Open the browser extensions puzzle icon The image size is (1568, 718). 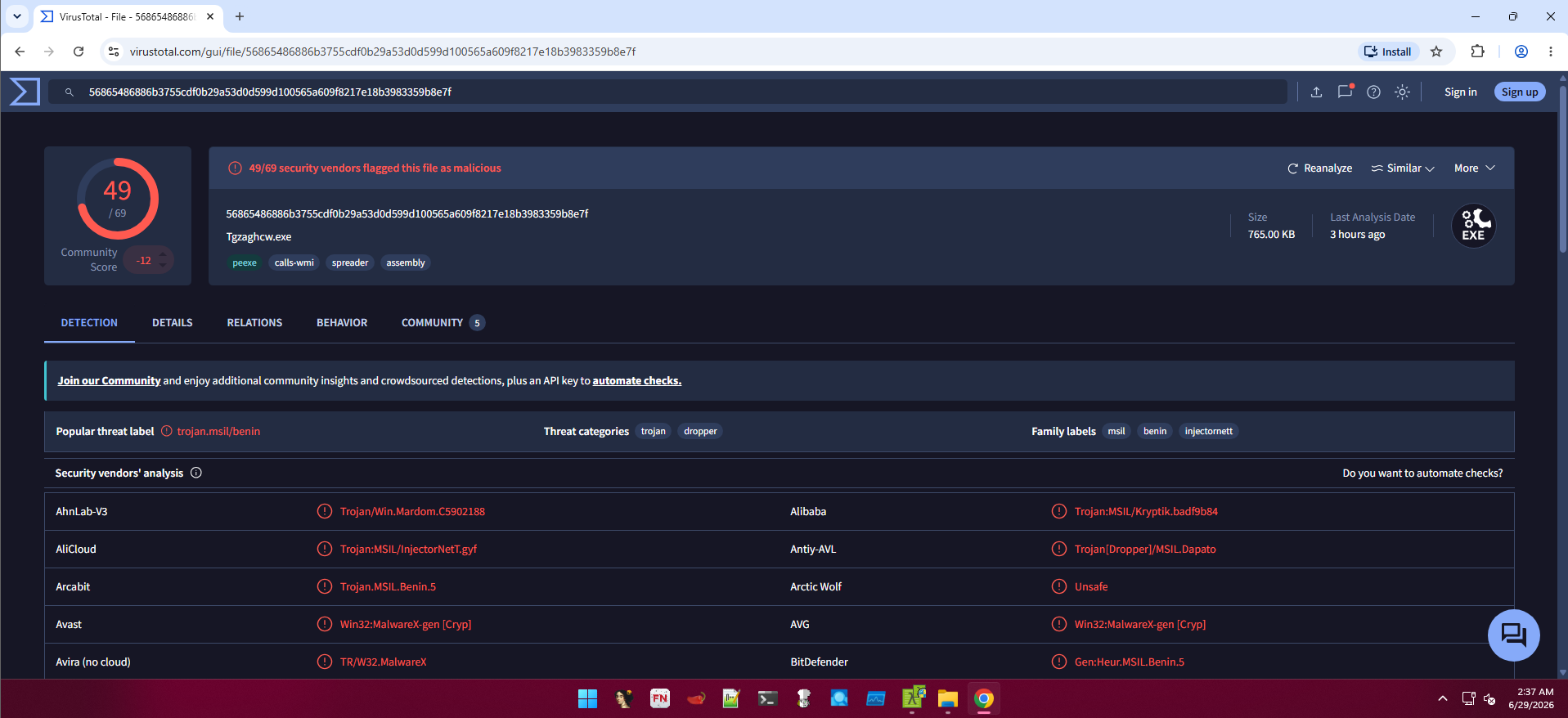point(1477,52)
